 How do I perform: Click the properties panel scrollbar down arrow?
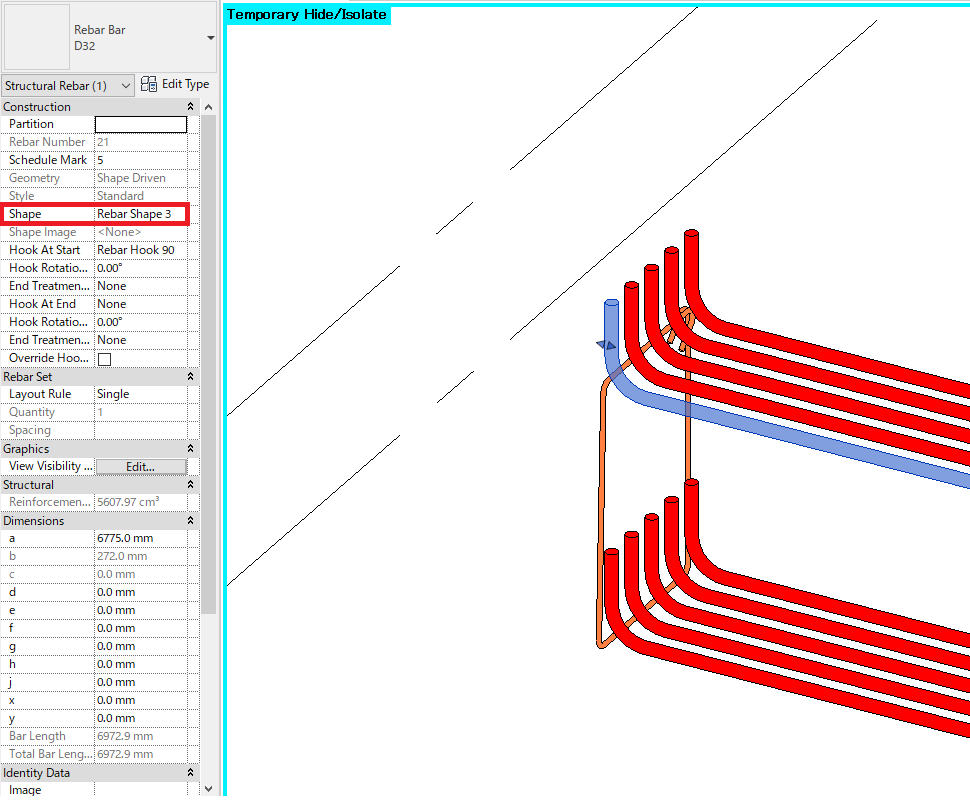click(x=207, y=788)
